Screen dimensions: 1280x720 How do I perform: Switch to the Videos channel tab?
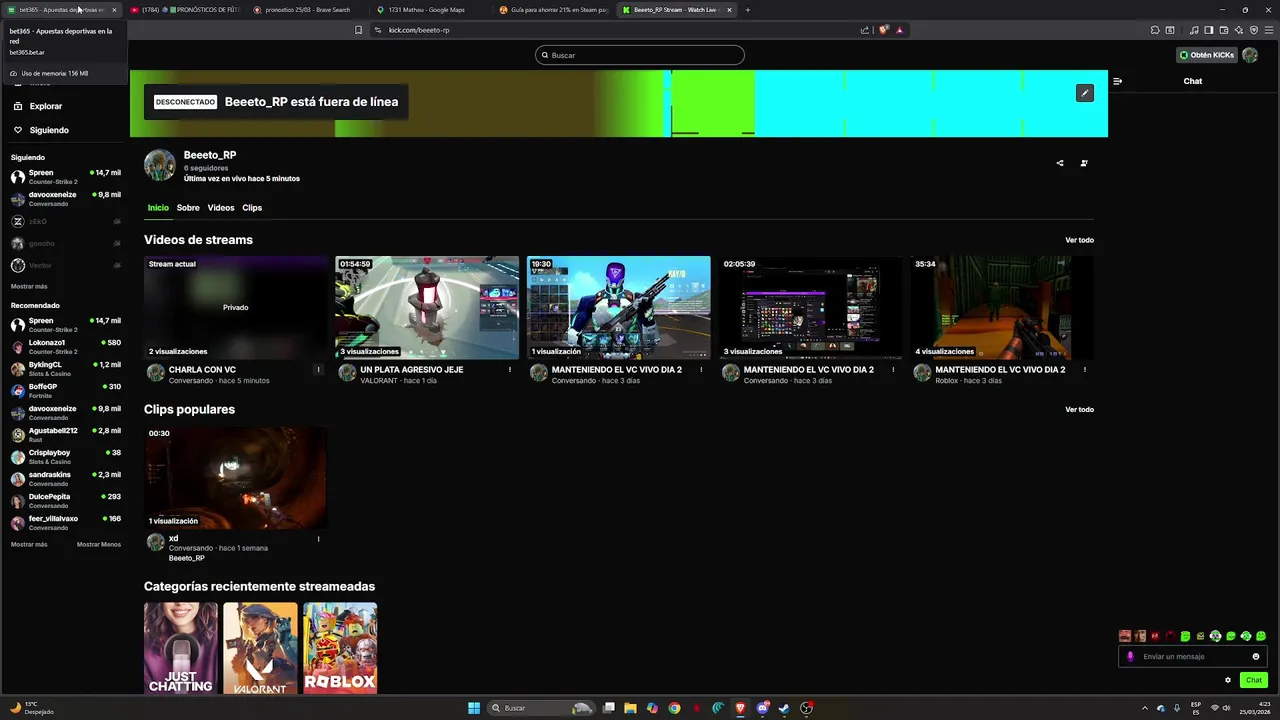pyautogui.click(x=221, y=208)
